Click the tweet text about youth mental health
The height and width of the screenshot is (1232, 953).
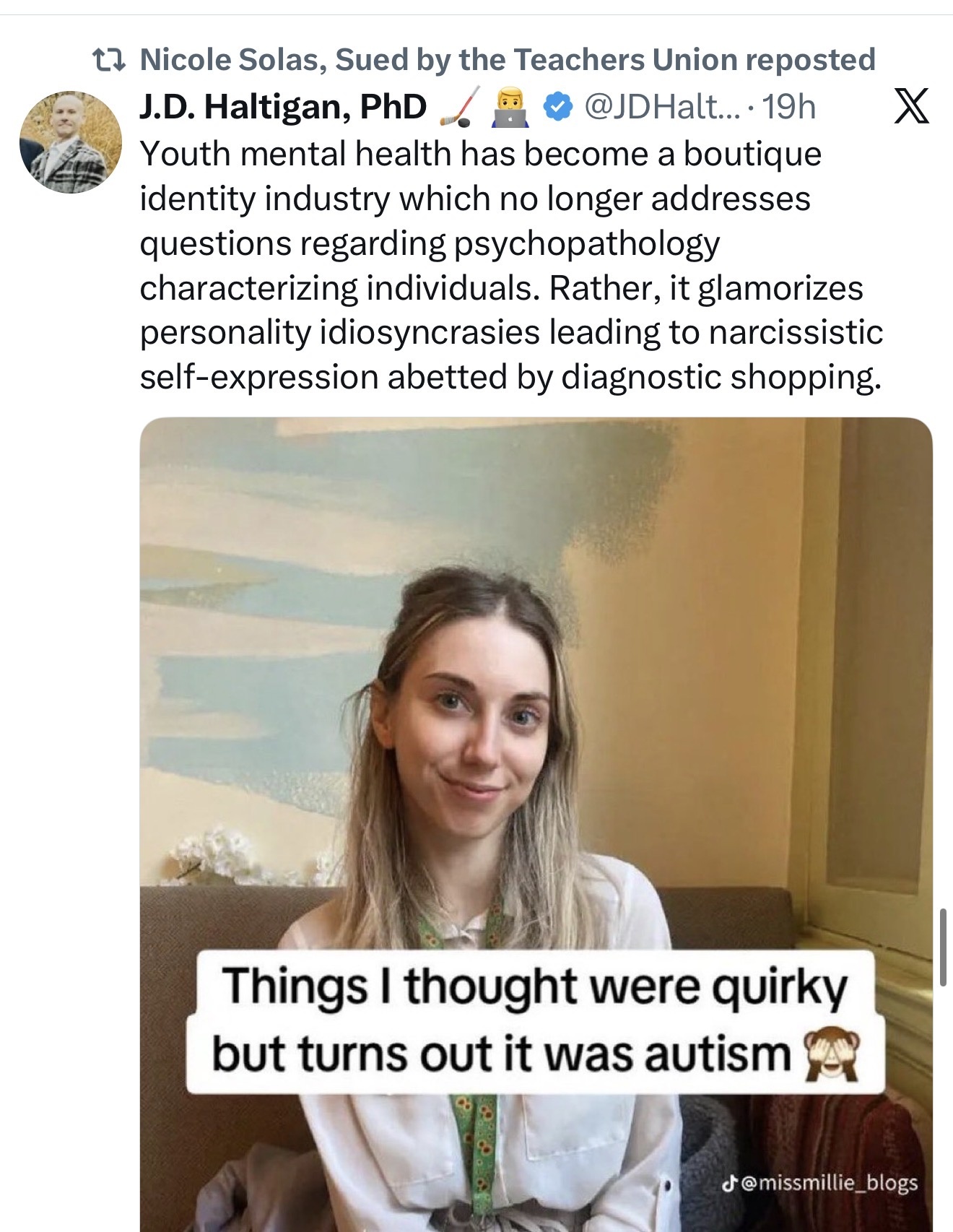tap(511, 265)
